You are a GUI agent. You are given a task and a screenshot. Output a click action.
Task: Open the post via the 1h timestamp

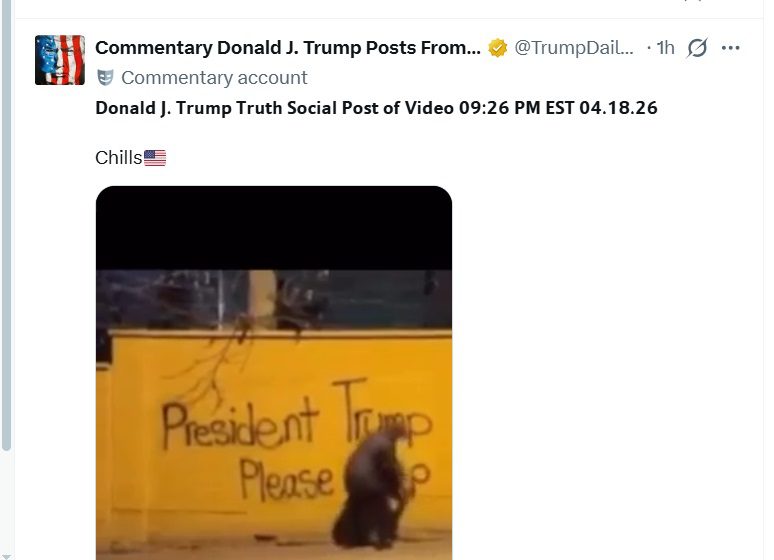tap(665, 48)
